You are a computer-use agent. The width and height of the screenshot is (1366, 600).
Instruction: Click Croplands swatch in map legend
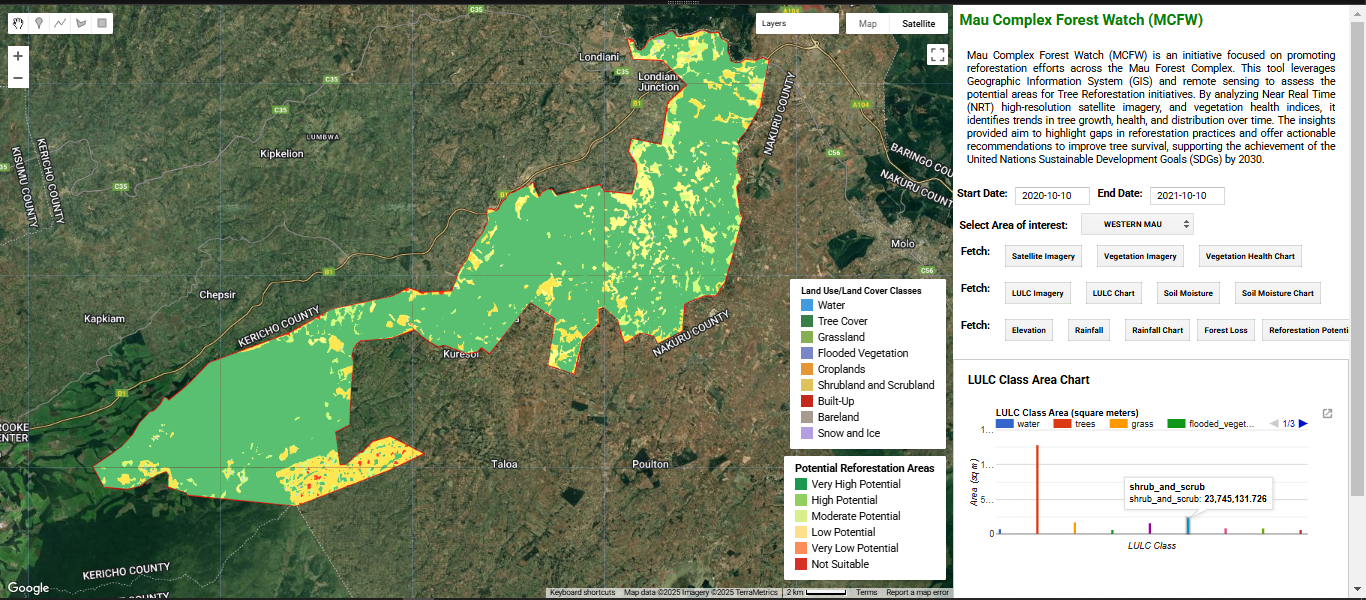pos(808,369)
